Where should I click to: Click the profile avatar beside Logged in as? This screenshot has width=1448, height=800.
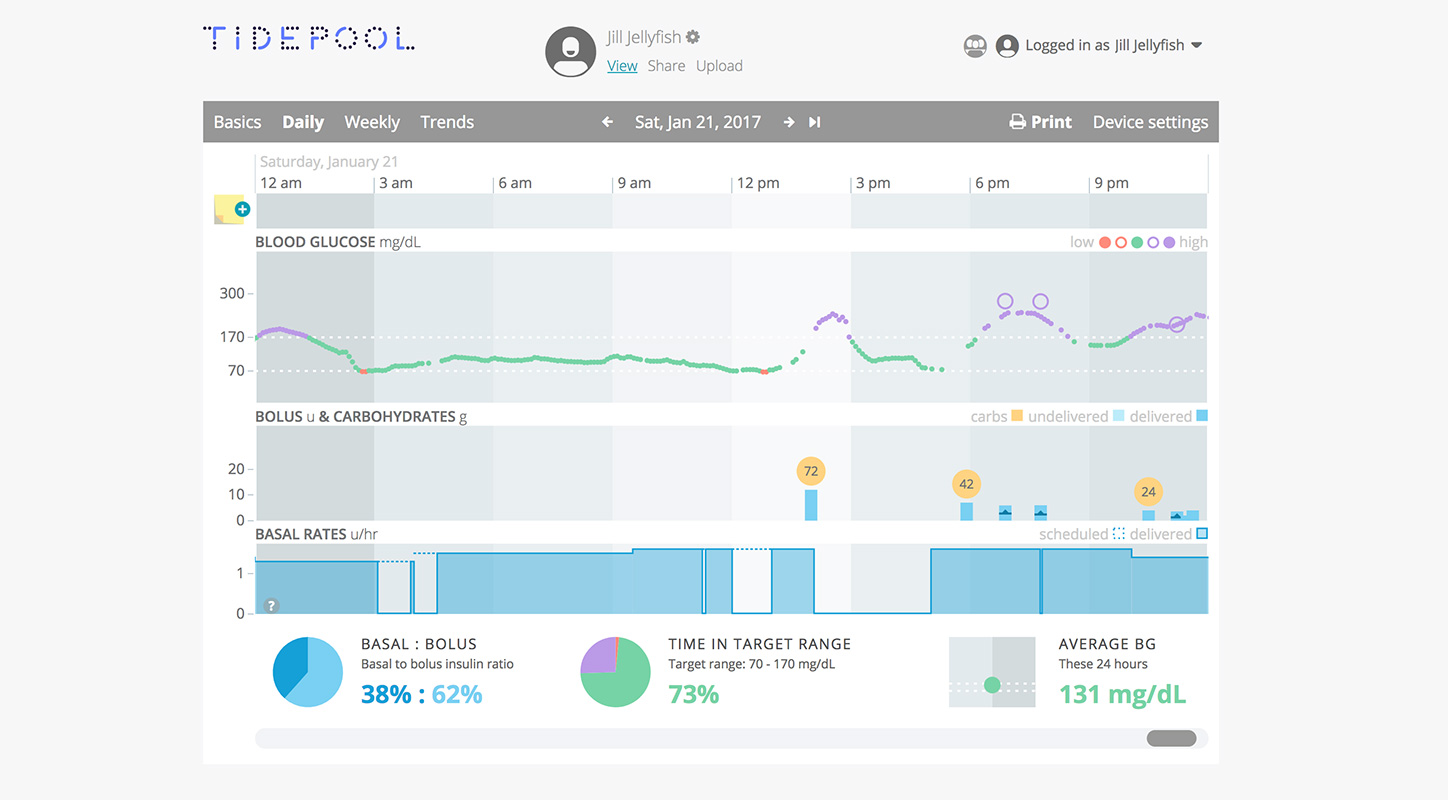1007,45
